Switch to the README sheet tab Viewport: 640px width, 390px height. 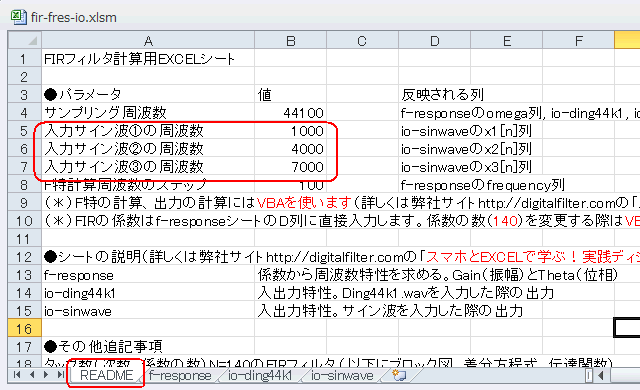point(106,375)
